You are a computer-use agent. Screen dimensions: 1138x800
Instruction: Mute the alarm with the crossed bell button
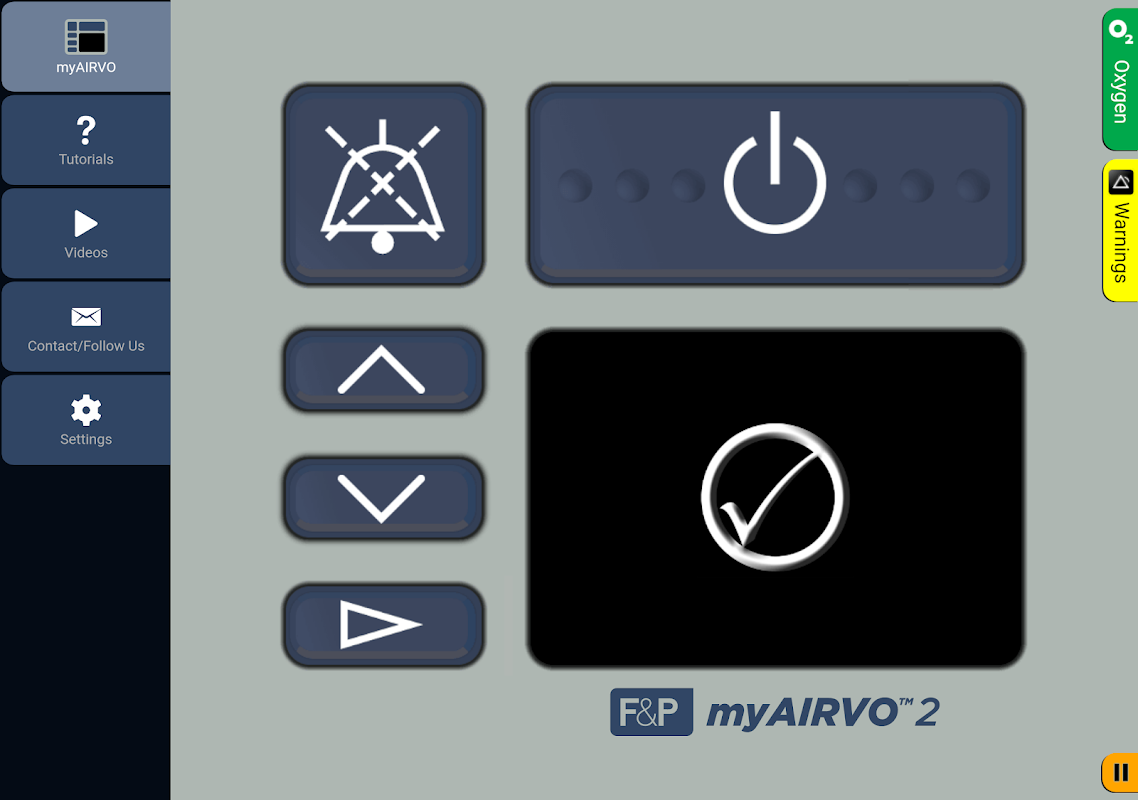pos(383,184)
